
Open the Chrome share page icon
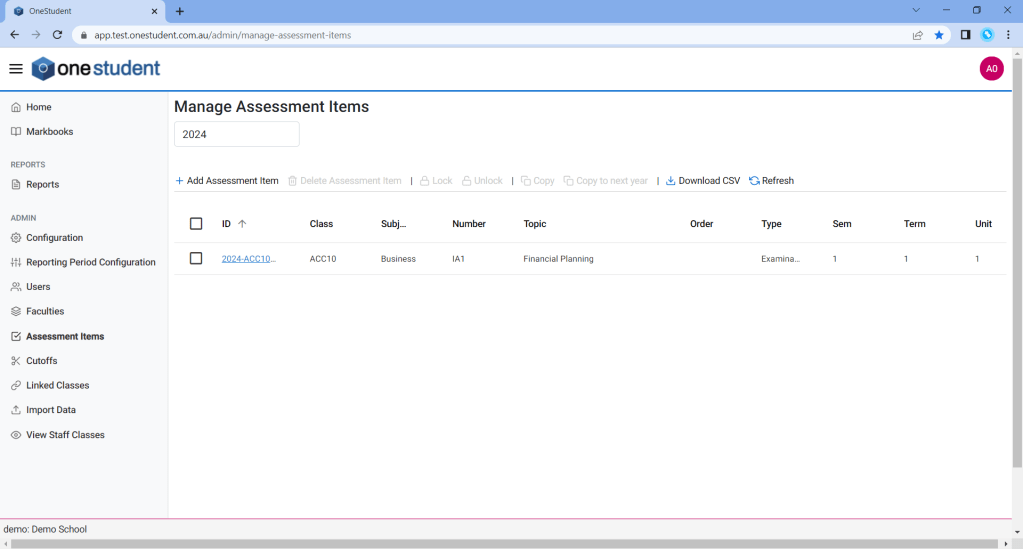point(917,35)
